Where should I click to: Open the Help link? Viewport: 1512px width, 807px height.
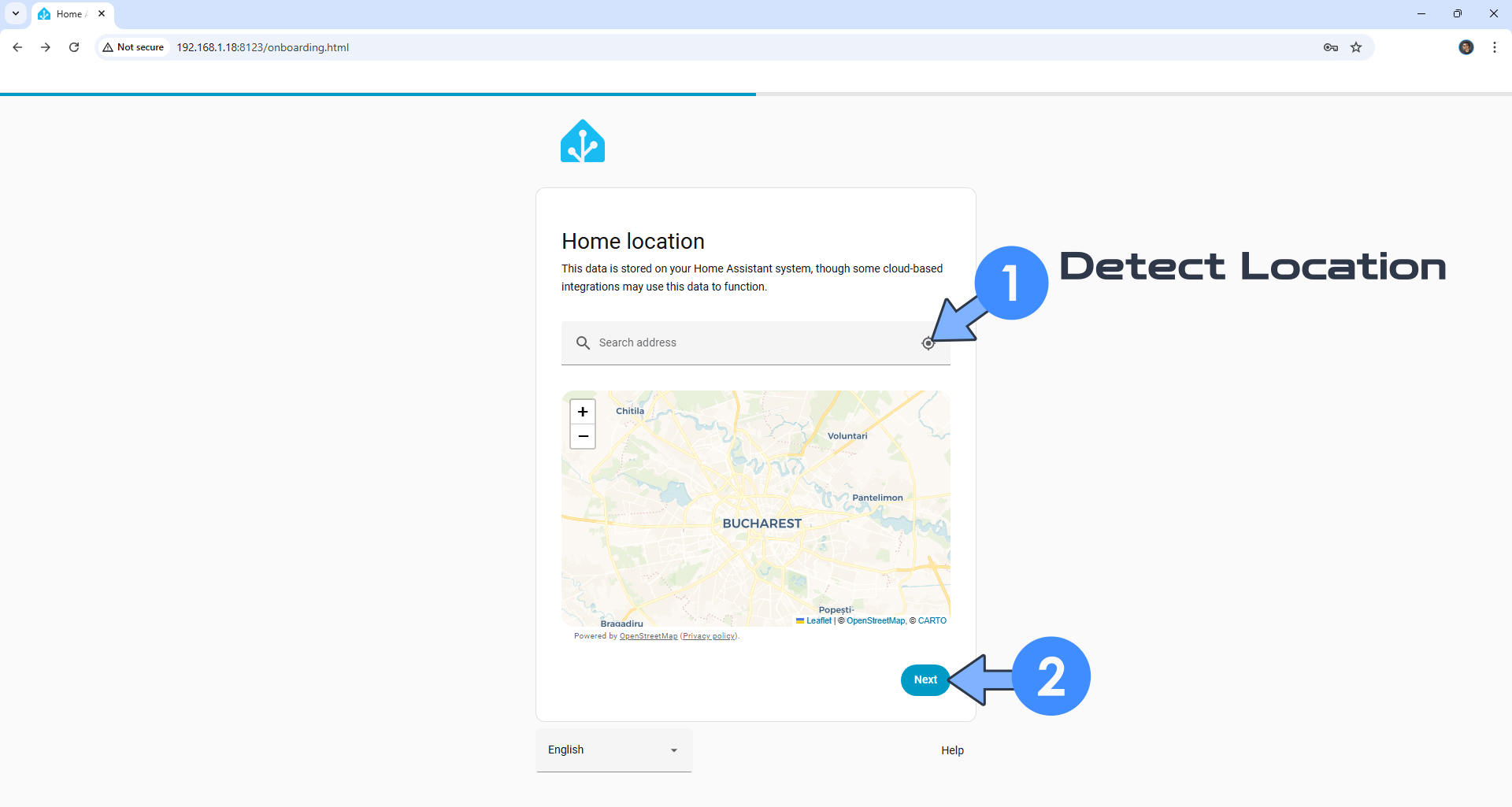pyautogui.click(x=951, y=750)
